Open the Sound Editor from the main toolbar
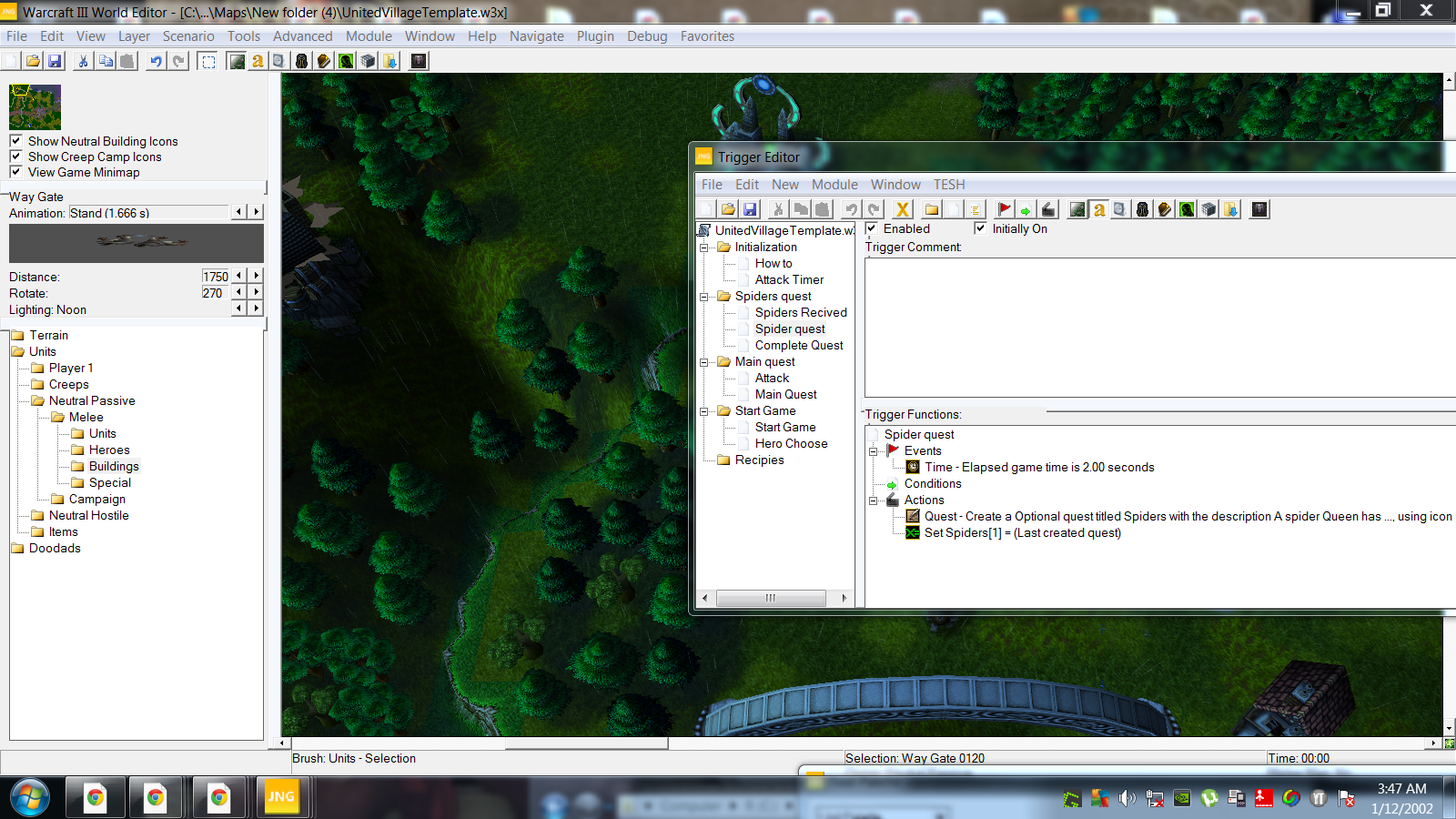This screenshot has width=1456, height=819. point(279,61)
